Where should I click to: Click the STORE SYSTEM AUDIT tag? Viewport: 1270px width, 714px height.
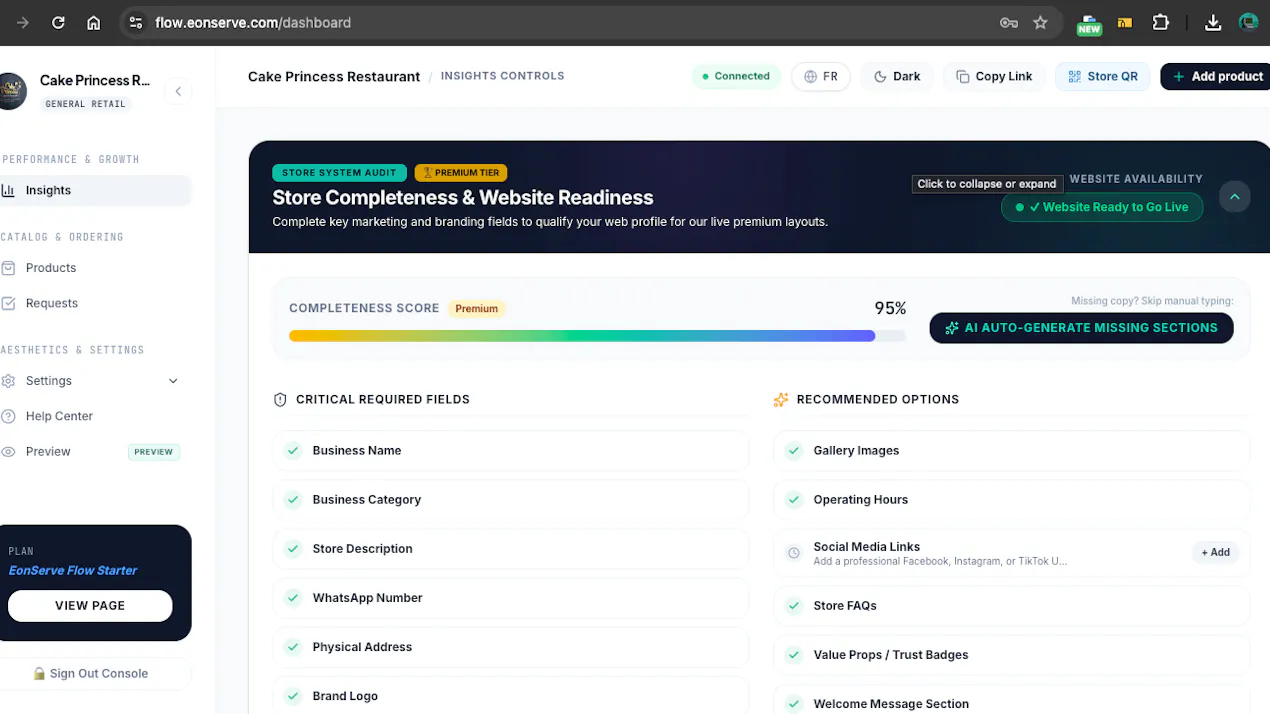coord(339,173)
